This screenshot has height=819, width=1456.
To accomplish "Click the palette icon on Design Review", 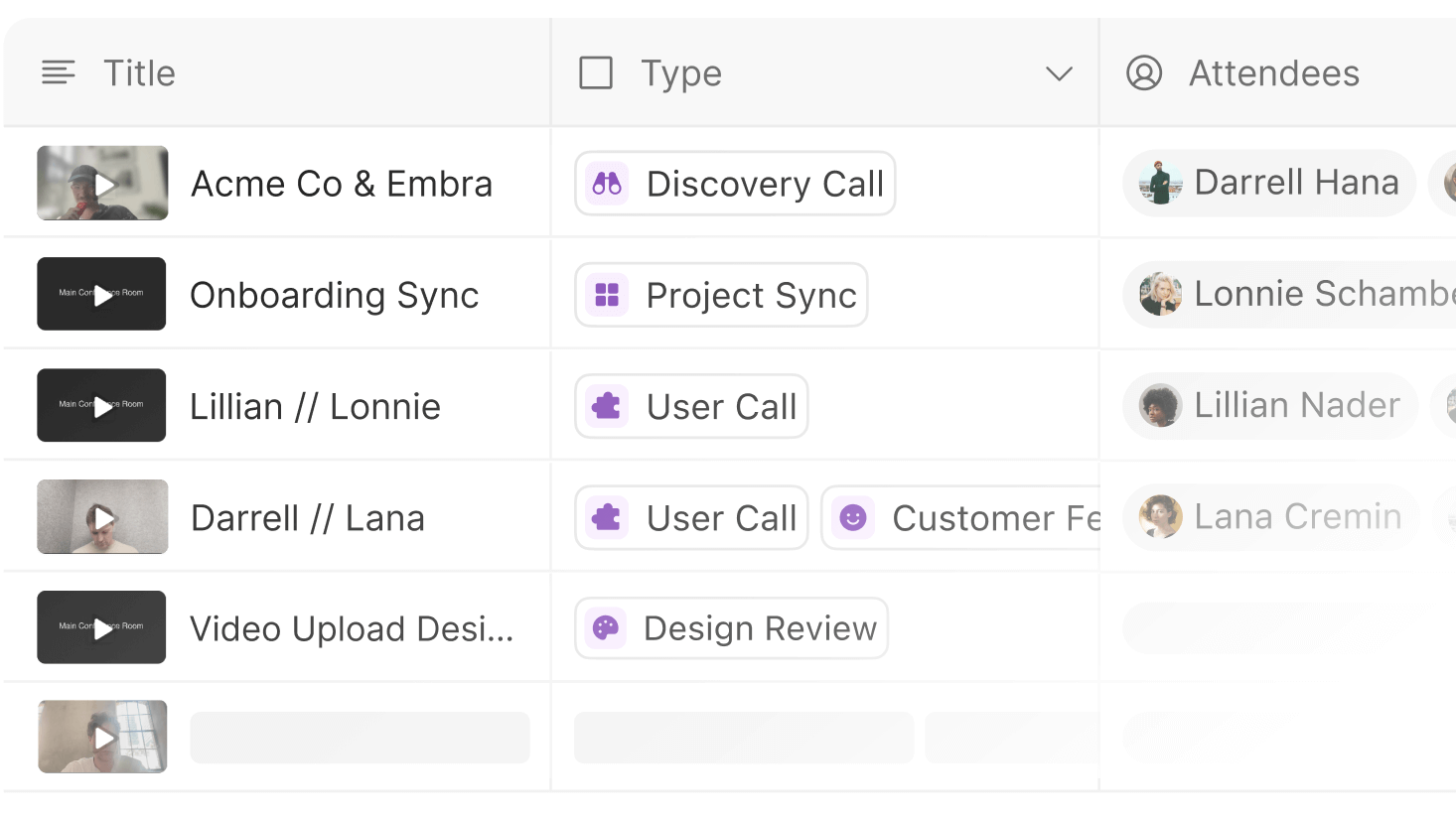I will (x=606, y=628).
